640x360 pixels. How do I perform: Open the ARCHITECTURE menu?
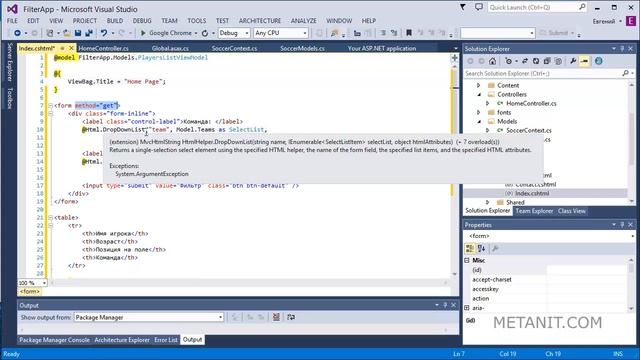(x=260, y=20)
